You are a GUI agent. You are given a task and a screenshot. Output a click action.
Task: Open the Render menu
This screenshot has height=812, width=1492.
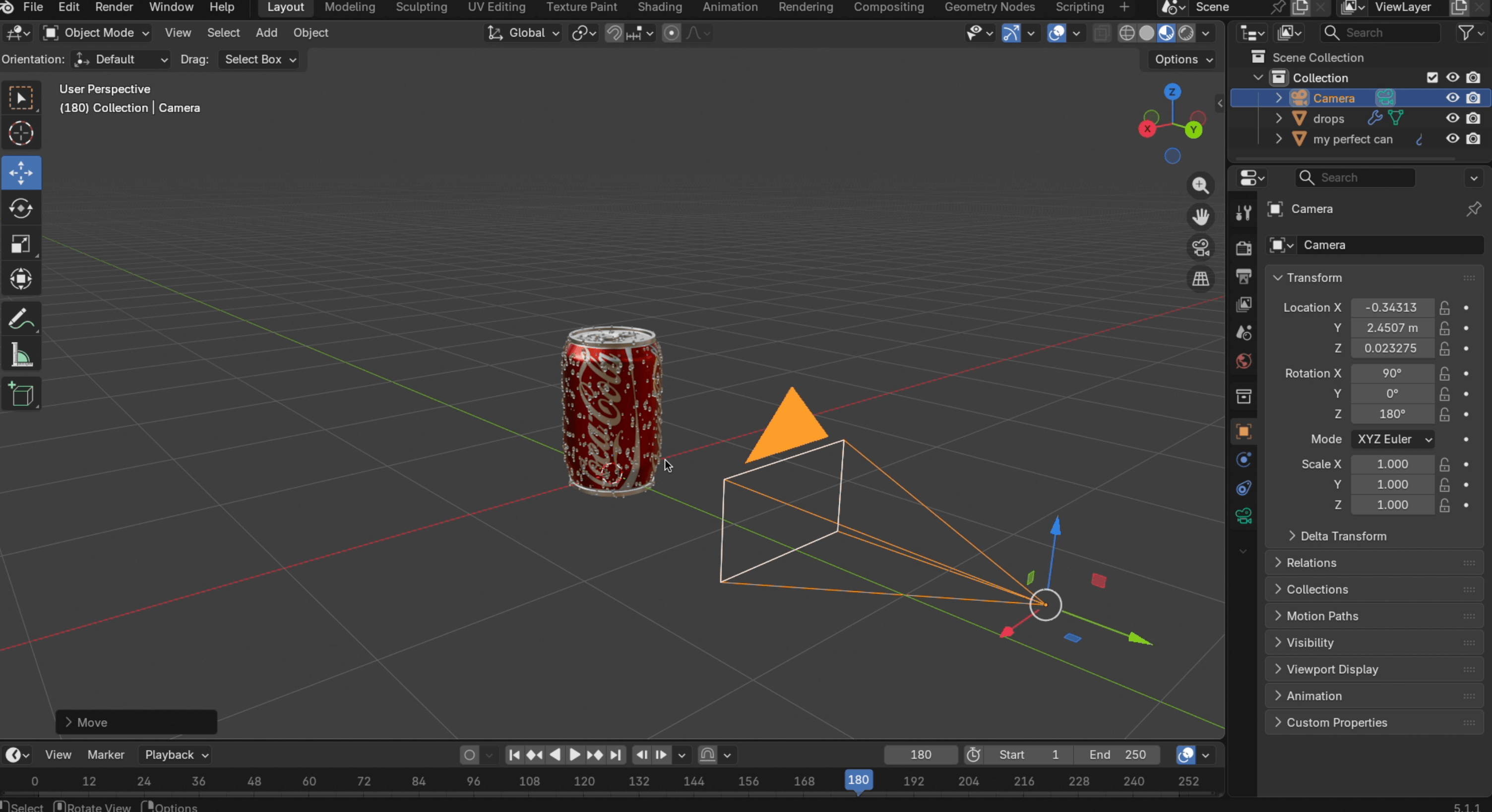pos(114,7)
